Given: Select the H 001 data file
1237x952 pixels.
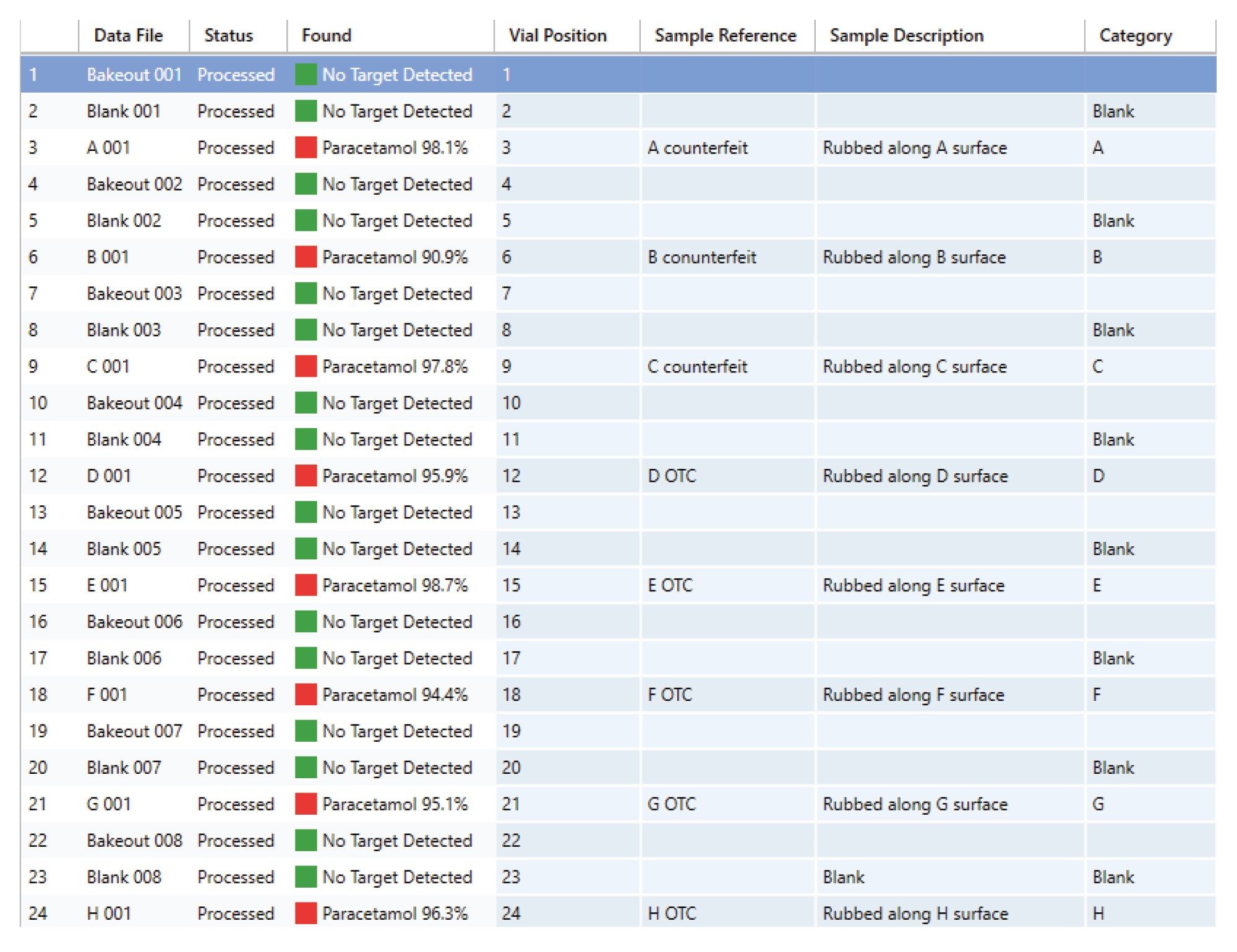Looking at the screenshot, I should (109, 914).
